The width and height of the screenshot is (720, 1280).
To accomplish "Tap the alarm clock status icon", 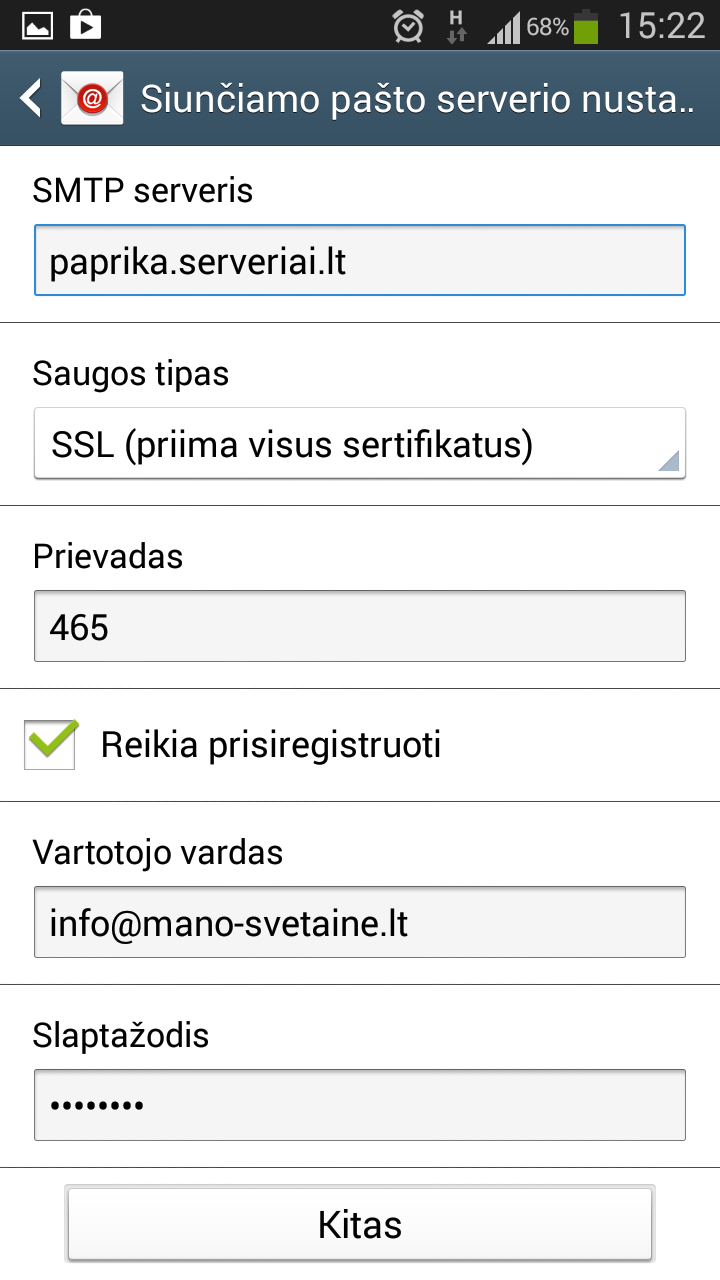I will pos(408,26).
